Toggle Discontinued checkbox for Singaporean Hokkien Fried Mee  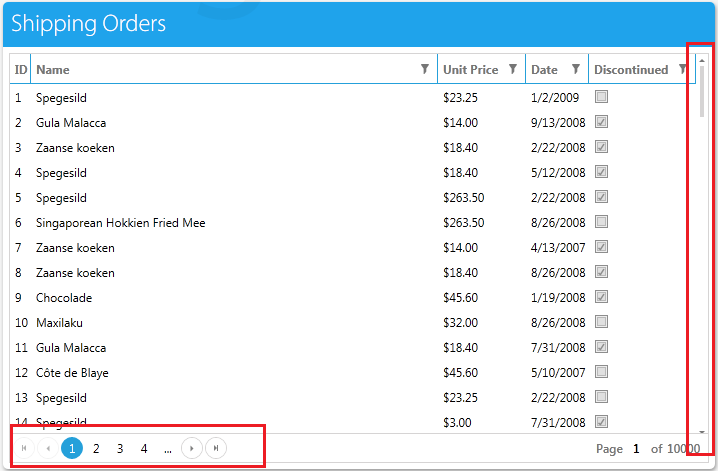[601, 222]
